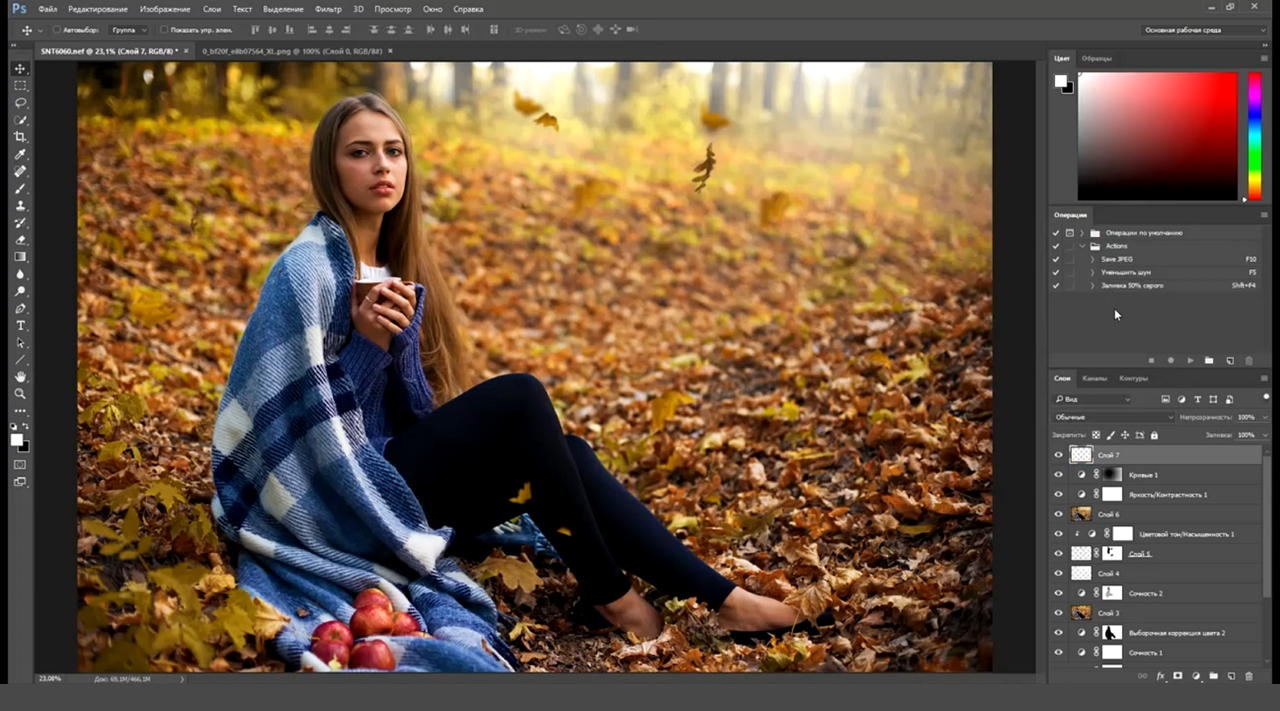The image size is (1280, 711).
Task: Start recording in the Операции panel
Action: click(x=1171, y=360)
